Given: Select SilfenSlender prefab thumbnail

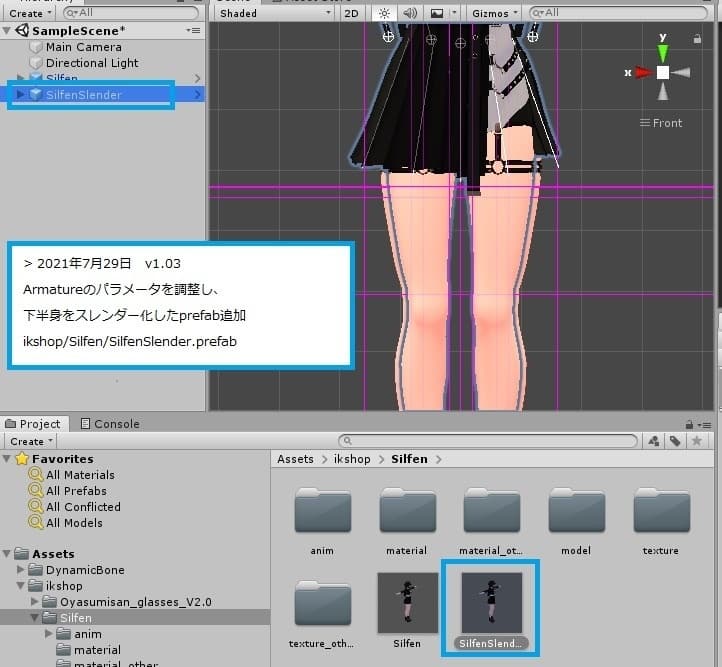Looking at the screenshot, I should click(x=491, y=603).
